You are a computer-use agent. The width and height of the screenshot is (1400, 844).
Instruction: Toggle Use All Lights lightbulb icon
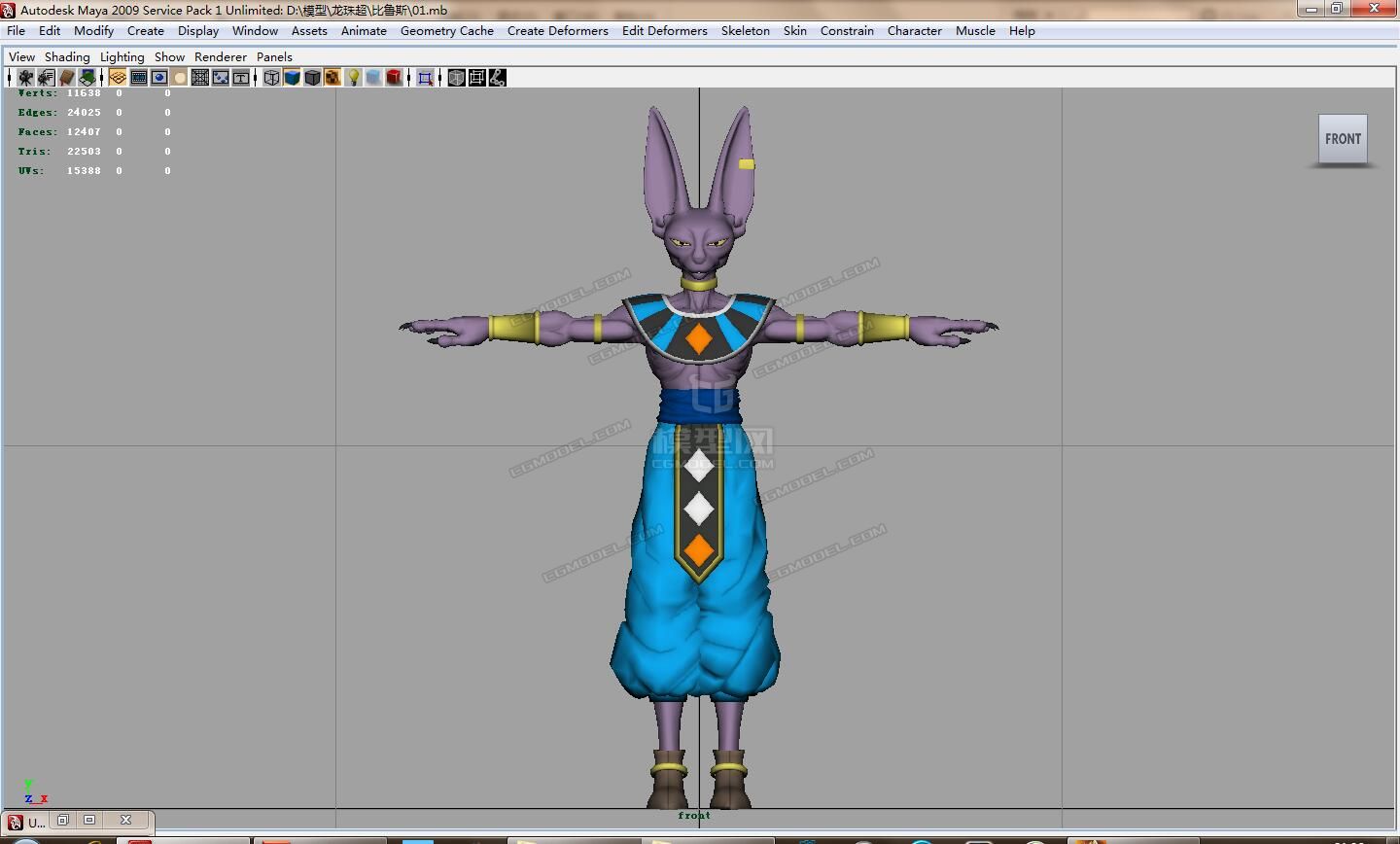coord(354,78)
